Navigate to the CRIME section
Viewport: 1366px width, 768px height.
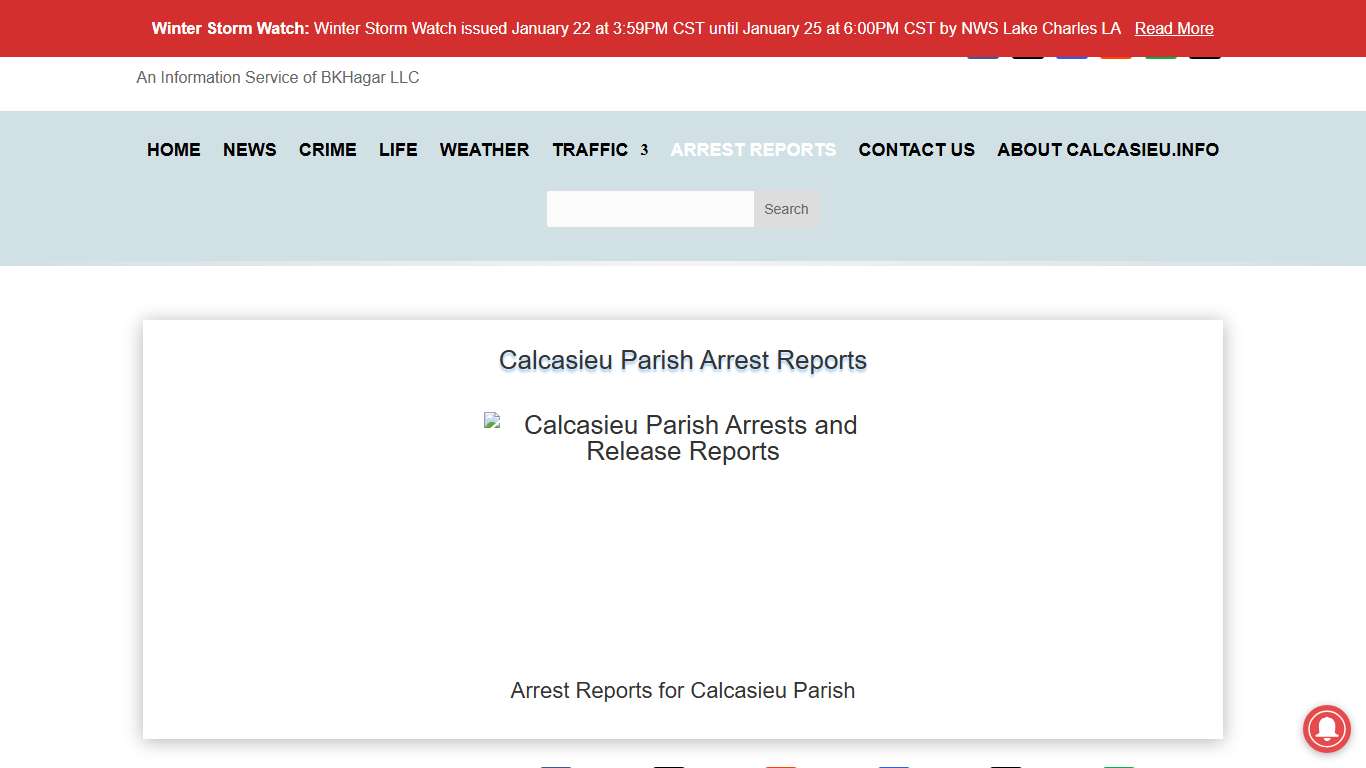point(327,150)
